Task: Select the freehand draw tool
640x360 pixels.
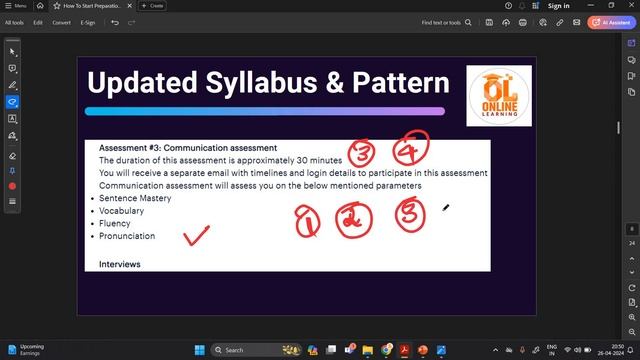Action: [x=12, y=102]
